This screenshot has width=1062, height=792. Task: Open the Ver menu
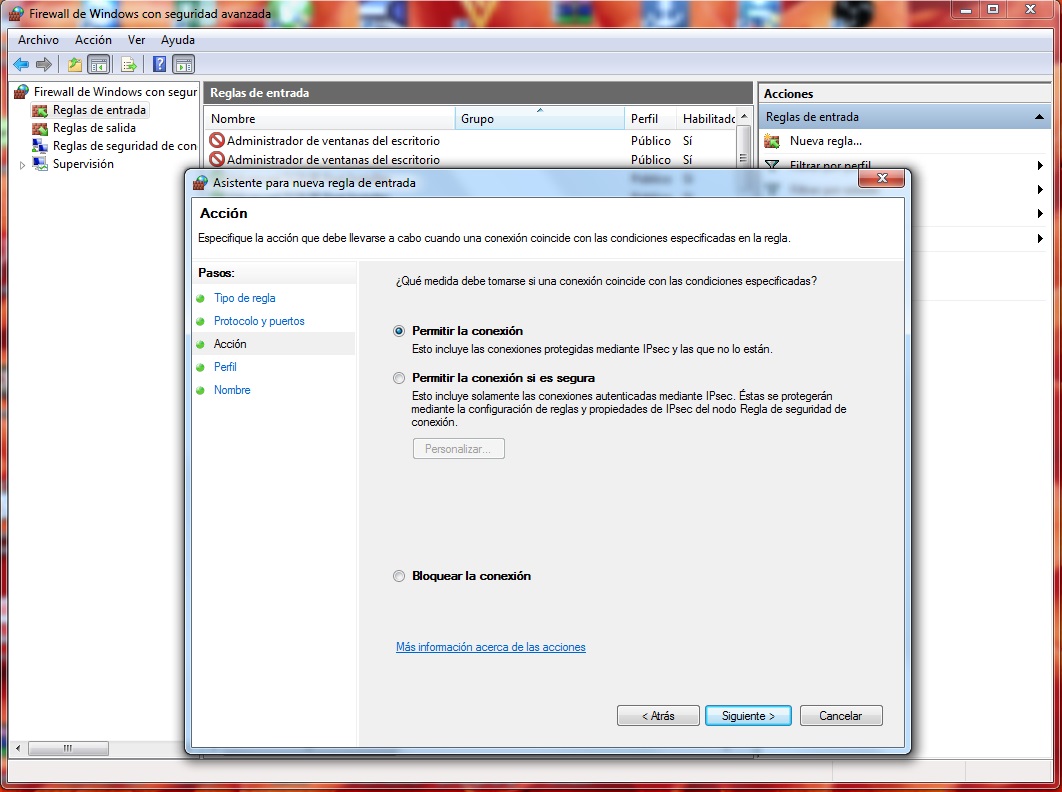(x=136, y=40)
